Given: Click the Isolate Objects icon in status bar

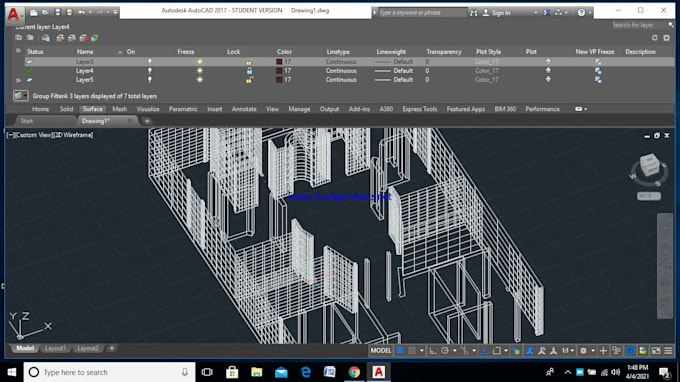Looking at the screenshot, I should (643, 350).
